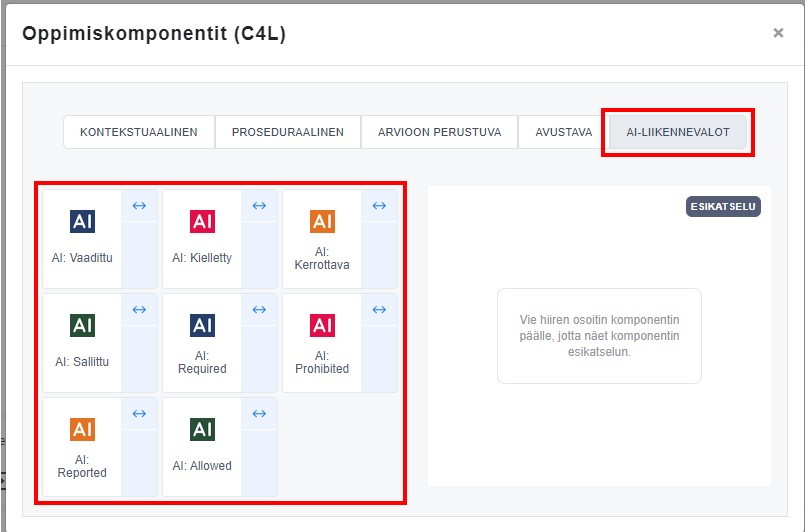Click the width arrow beside AI: Required
805x532 pixels.
click(x=259, y=310)
